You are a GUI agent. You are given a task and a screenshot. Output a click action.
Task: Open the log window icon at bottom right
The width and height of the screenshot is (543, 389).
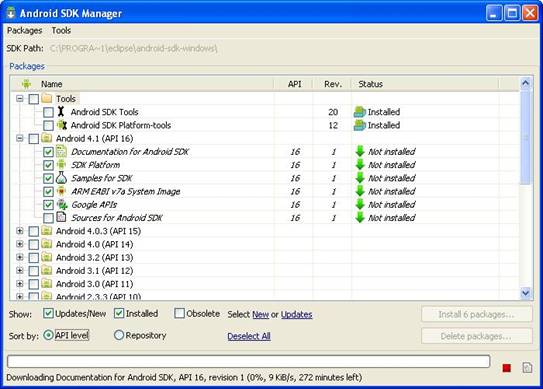click(x=527, y=368)
